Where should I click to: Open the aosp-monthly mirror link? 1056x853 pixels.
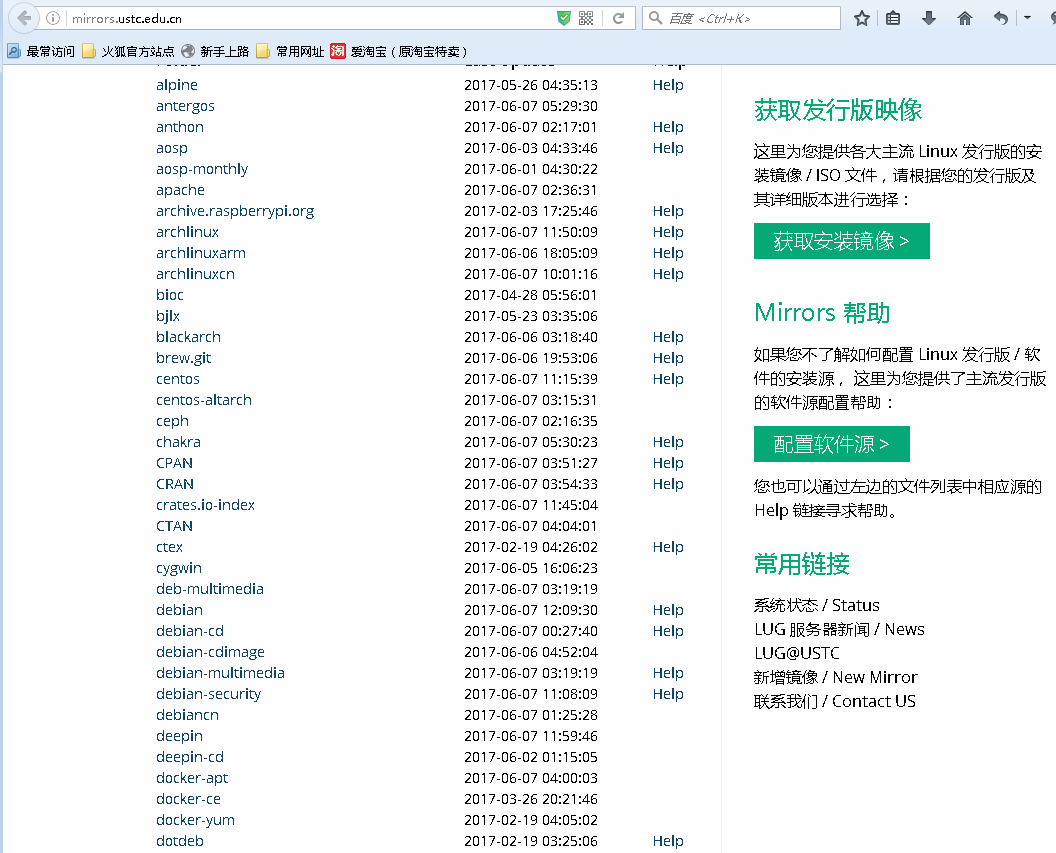point(201,169)
